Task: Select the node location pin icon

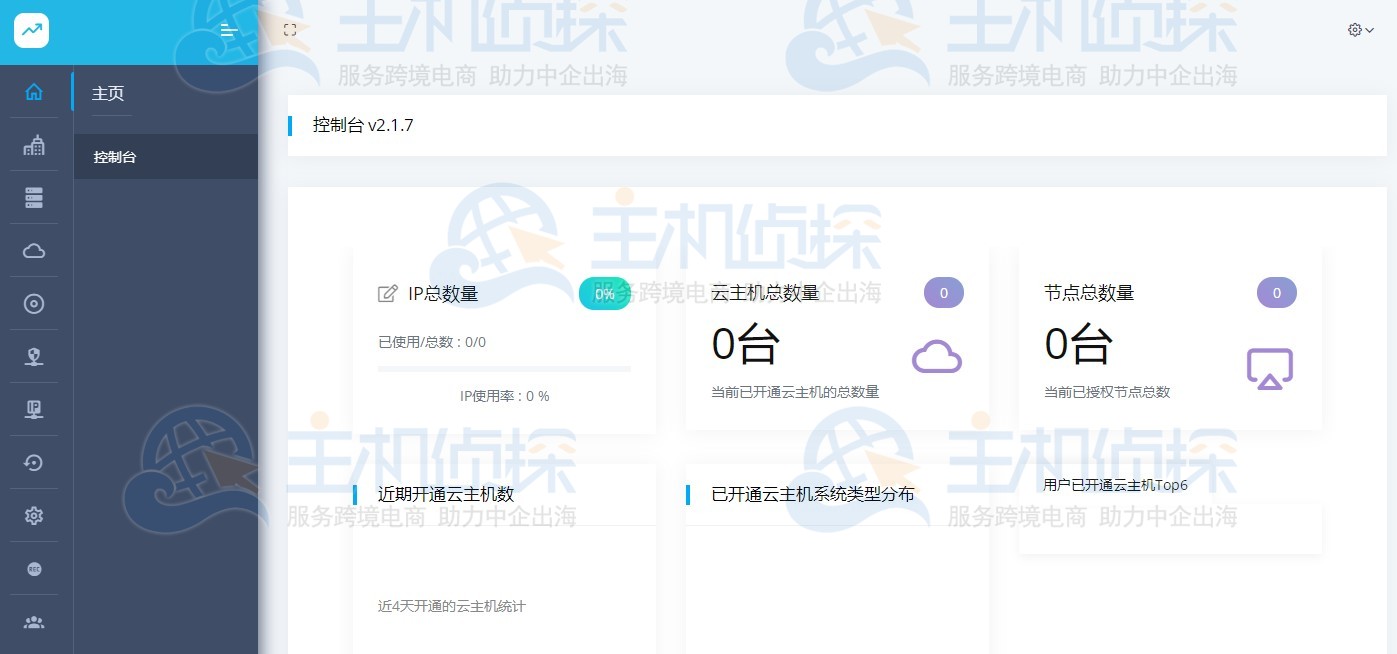Action: click(33, 356)
